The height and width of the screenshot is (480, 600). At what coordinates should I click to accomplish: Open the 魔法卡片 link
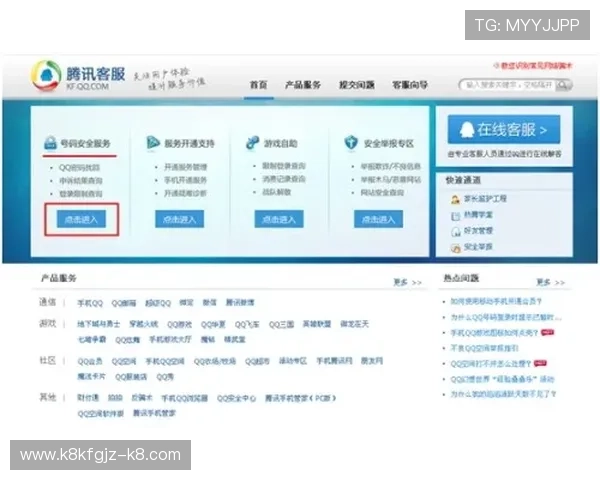pyautogui.click(x=91, y=377)
